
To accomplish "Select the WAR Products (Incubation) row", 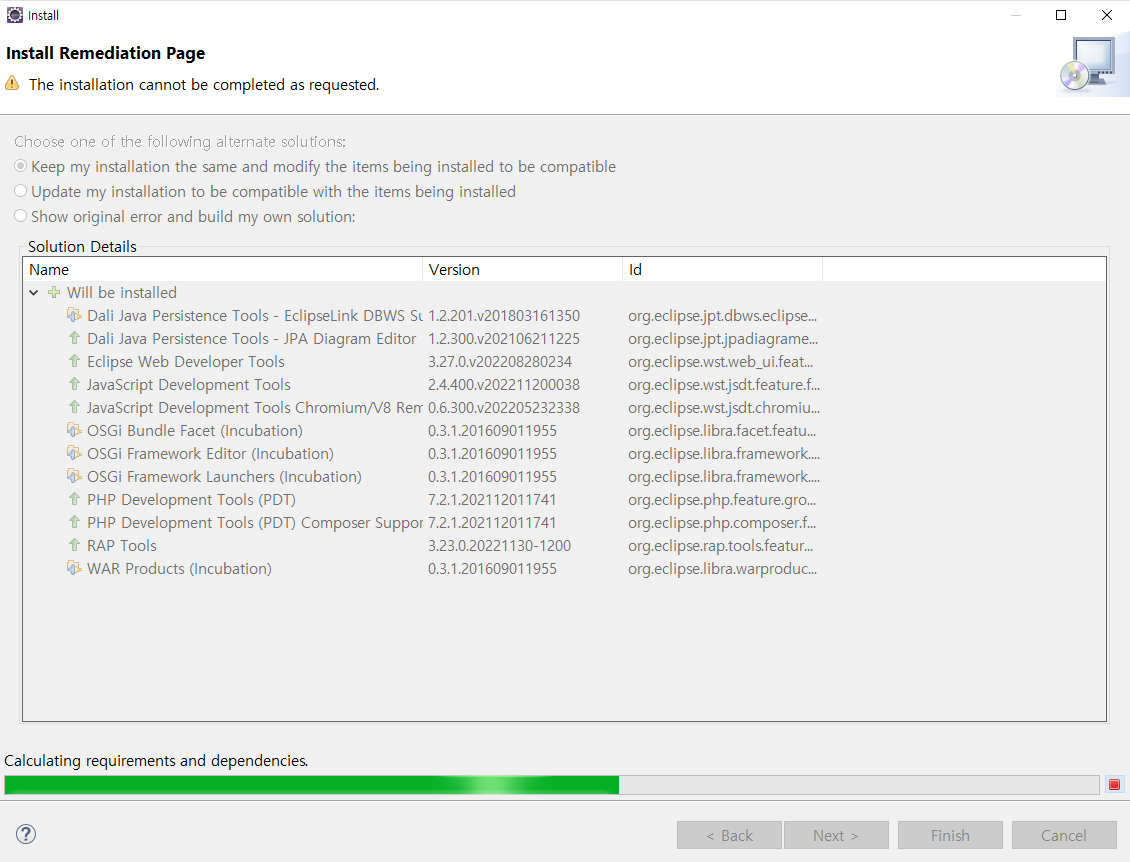I will pyautogui.click(x=564, y=569).
